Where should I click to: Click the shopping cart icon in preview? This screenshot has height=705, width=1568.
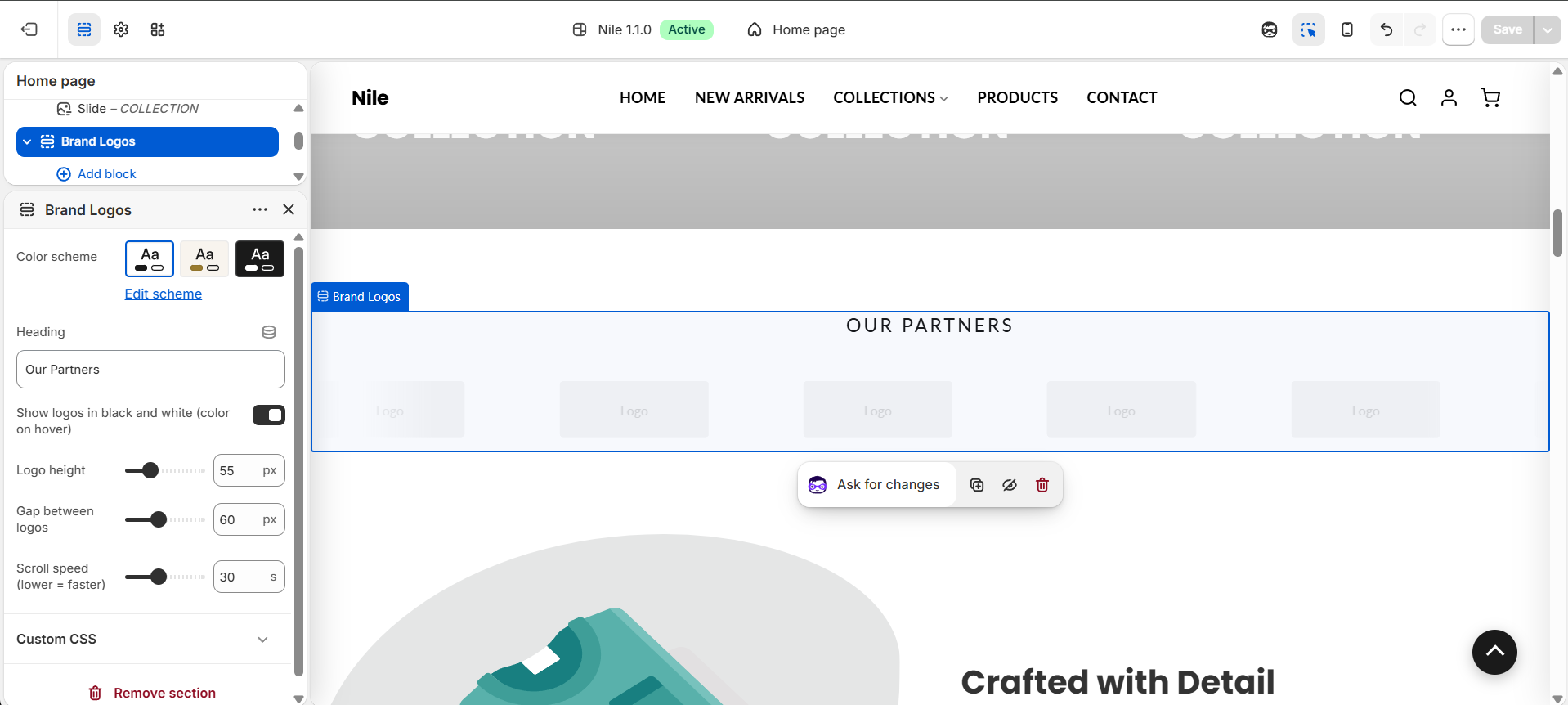point(1490,97)
